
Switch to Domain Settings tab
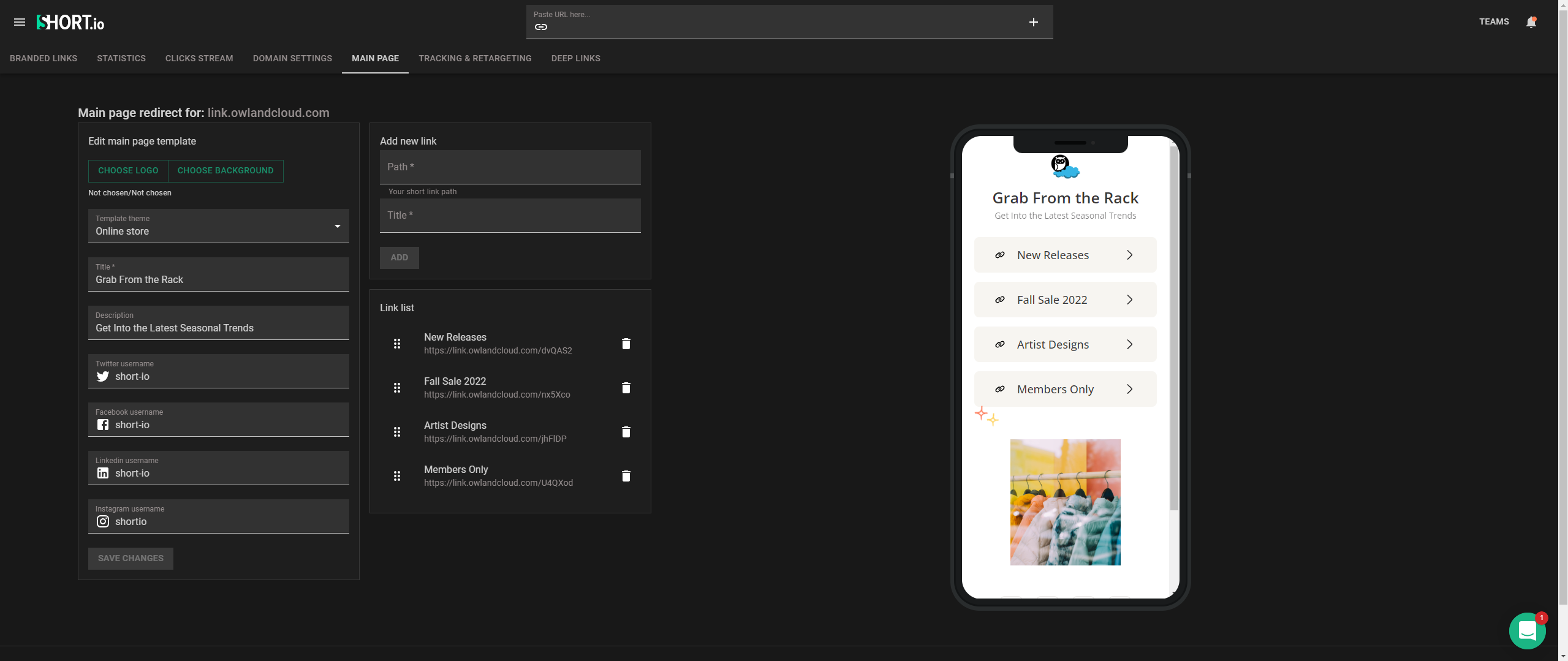pyautogui.click(x=292, y=58)
